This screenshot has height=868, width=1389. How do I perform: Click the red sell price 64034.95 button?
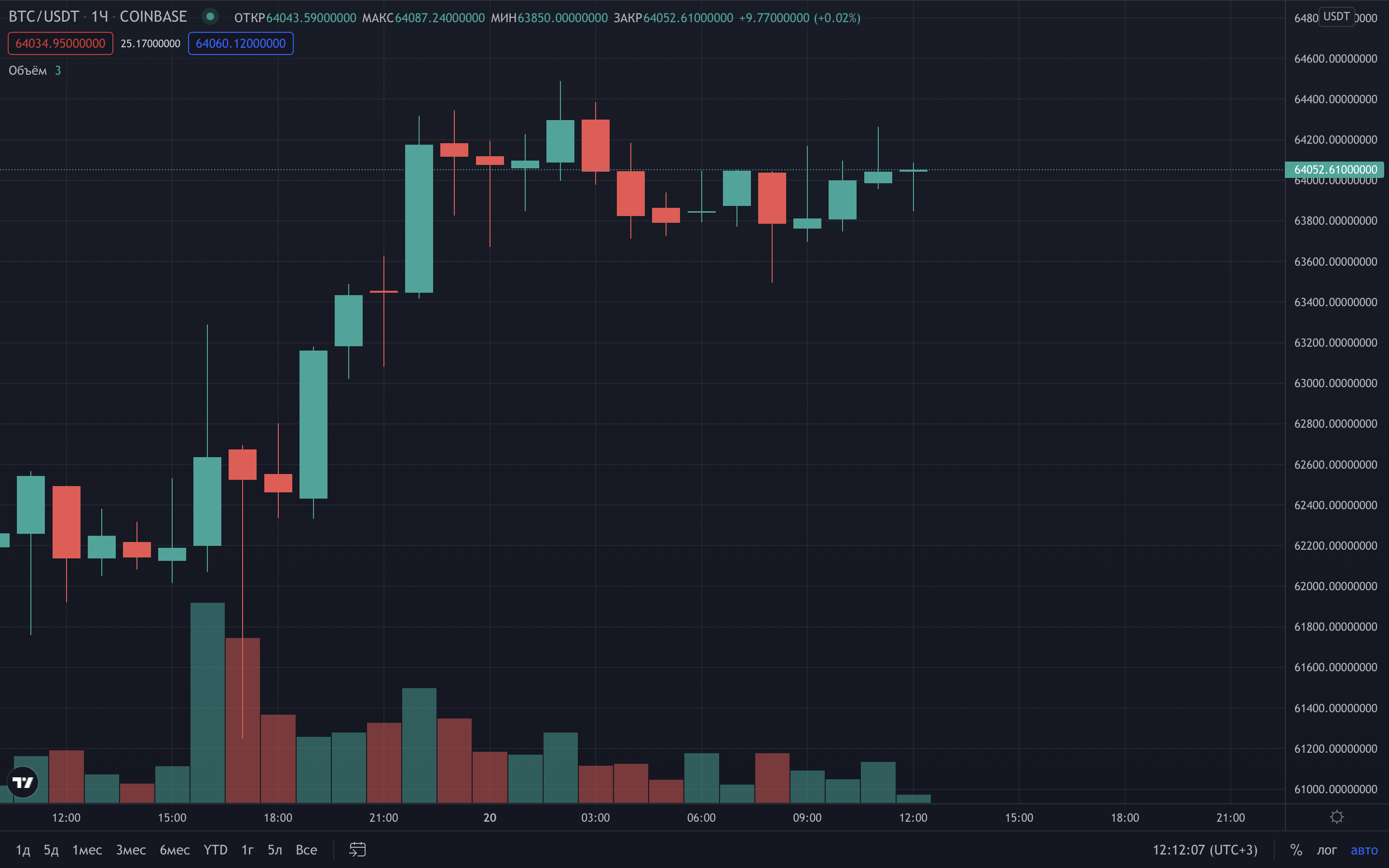60,43
